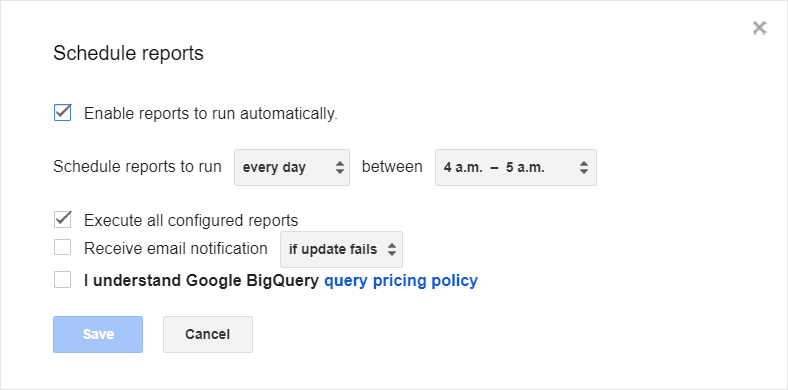
Task: Click the 'Enable reports to run automatically.' label text
Action: pos(211,114)
